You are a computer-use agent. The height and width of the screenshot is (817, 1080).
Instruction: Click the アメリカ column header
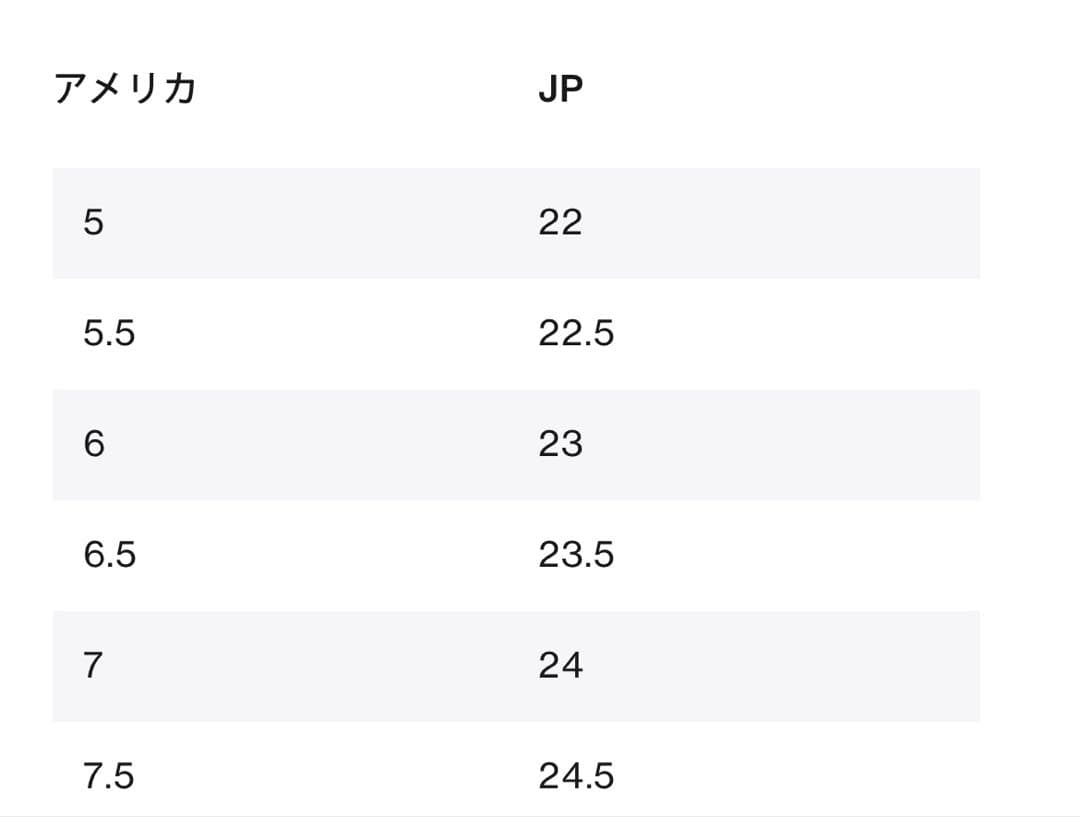(125, 90)
